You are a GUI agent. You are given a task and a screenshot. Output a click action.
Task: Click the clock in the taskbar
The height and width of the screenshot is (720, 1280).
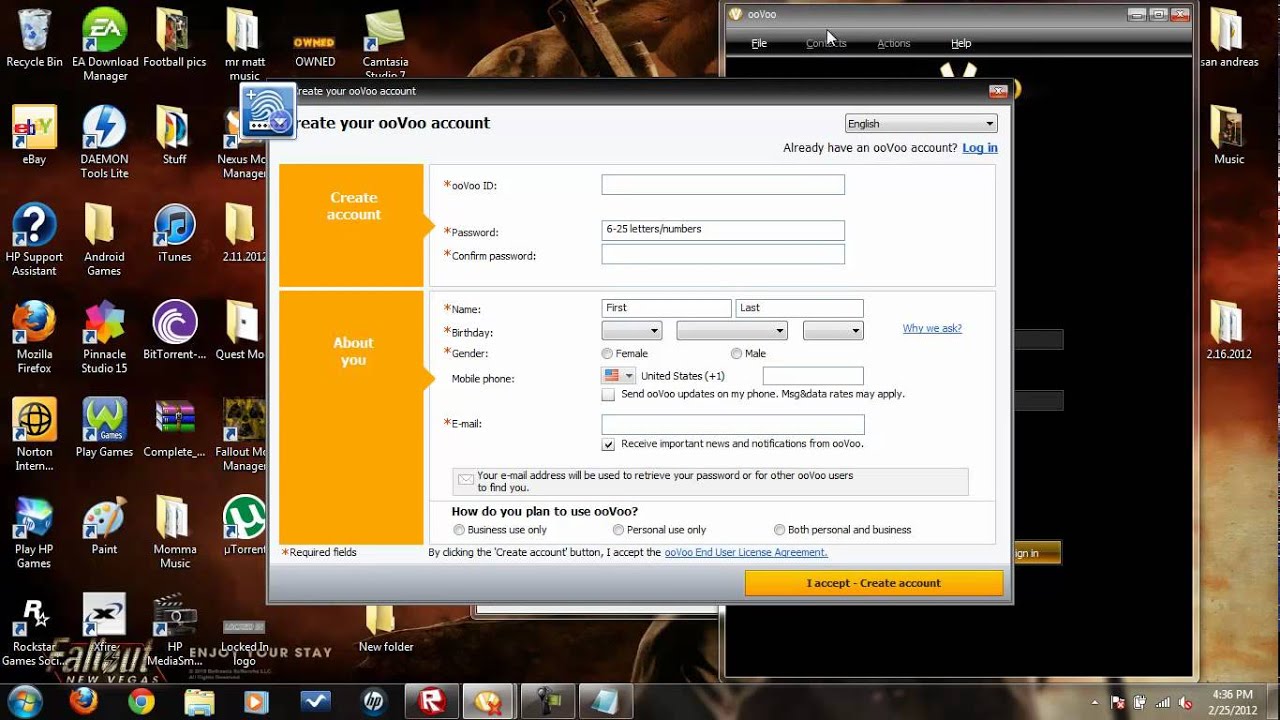1231,701
